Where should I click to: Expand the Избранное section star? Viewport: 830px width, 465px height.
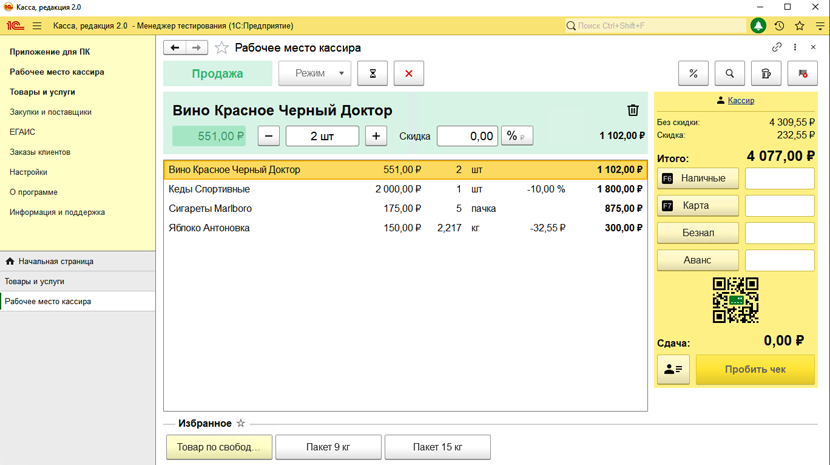241,424
